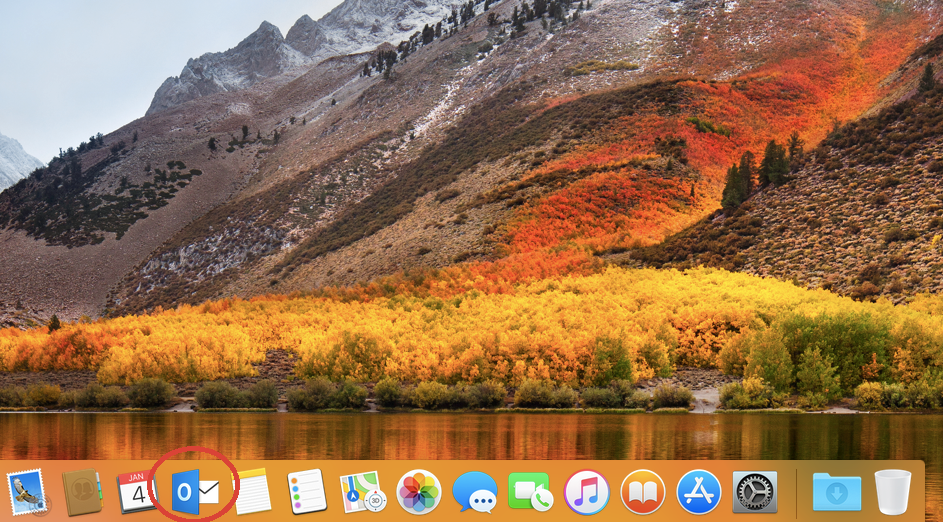Open the yellow Notes app

click(x=251, y=492)
